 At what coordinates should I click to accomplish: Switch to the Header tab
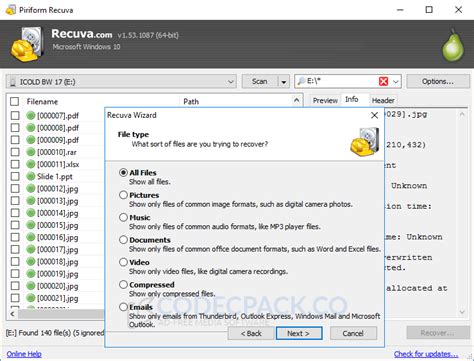[x=383, y=100]
